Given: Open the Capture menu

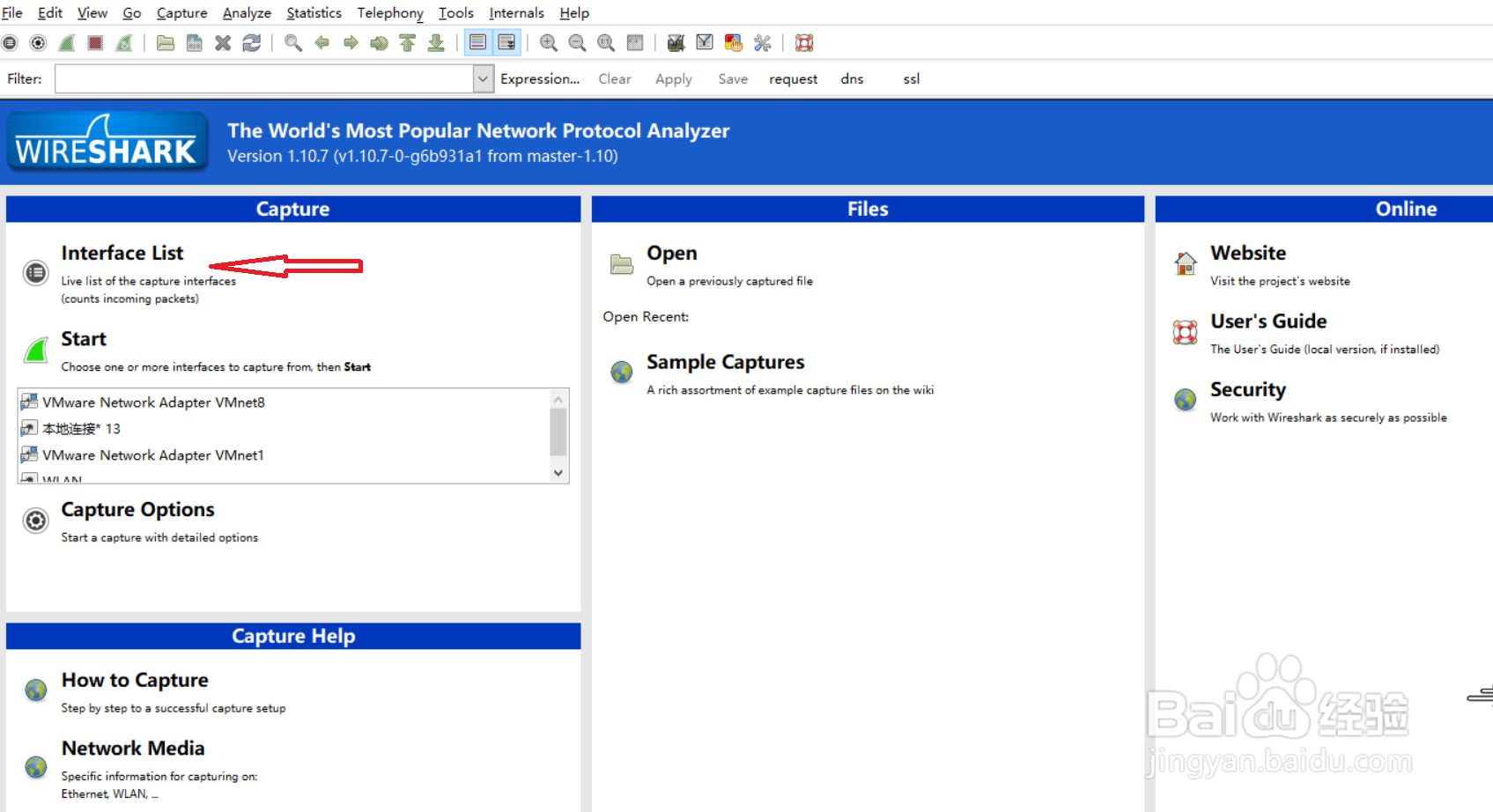Looking at the screenshot, I should pyautogui.click(x=182, y=12).
